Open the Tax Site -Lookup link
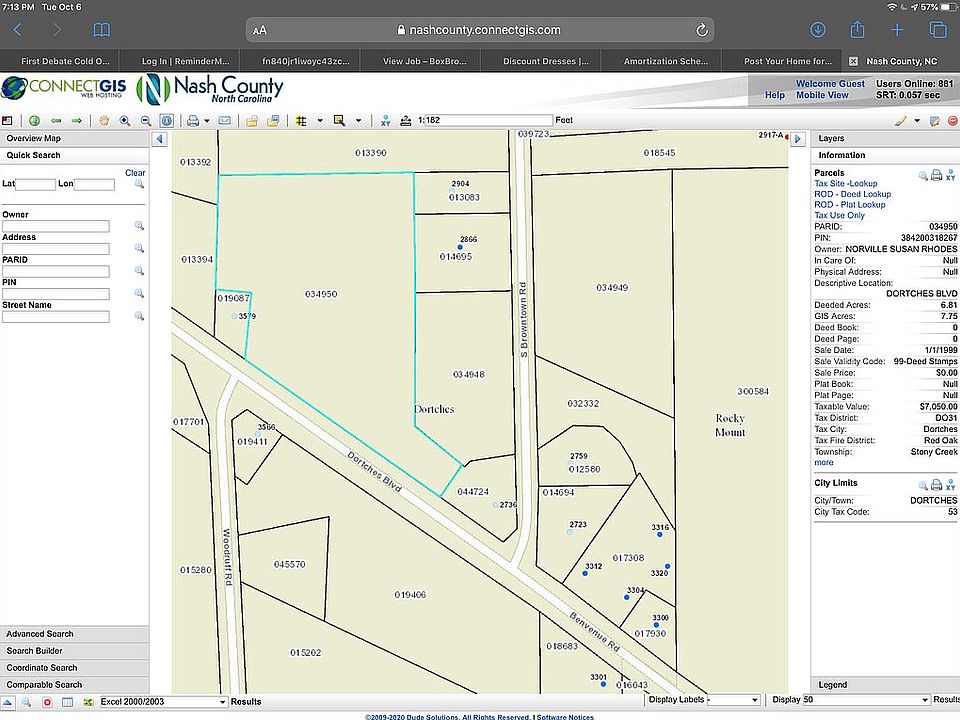The height and width of the screenshot is (720, 960). tap(846, 184)
